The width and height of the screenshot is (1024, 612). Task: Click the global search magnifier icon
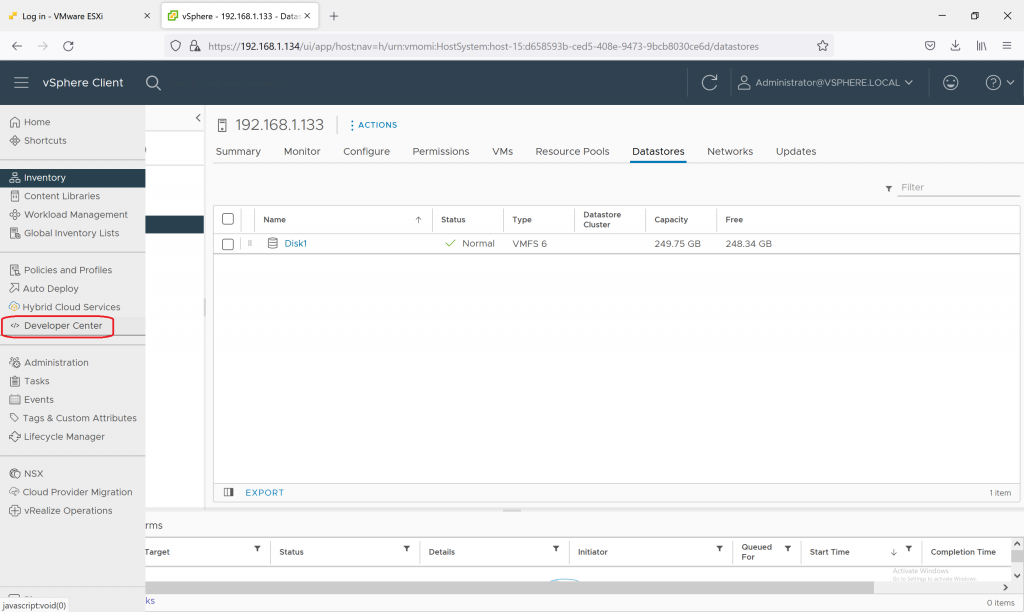click(x=153, y=83)
